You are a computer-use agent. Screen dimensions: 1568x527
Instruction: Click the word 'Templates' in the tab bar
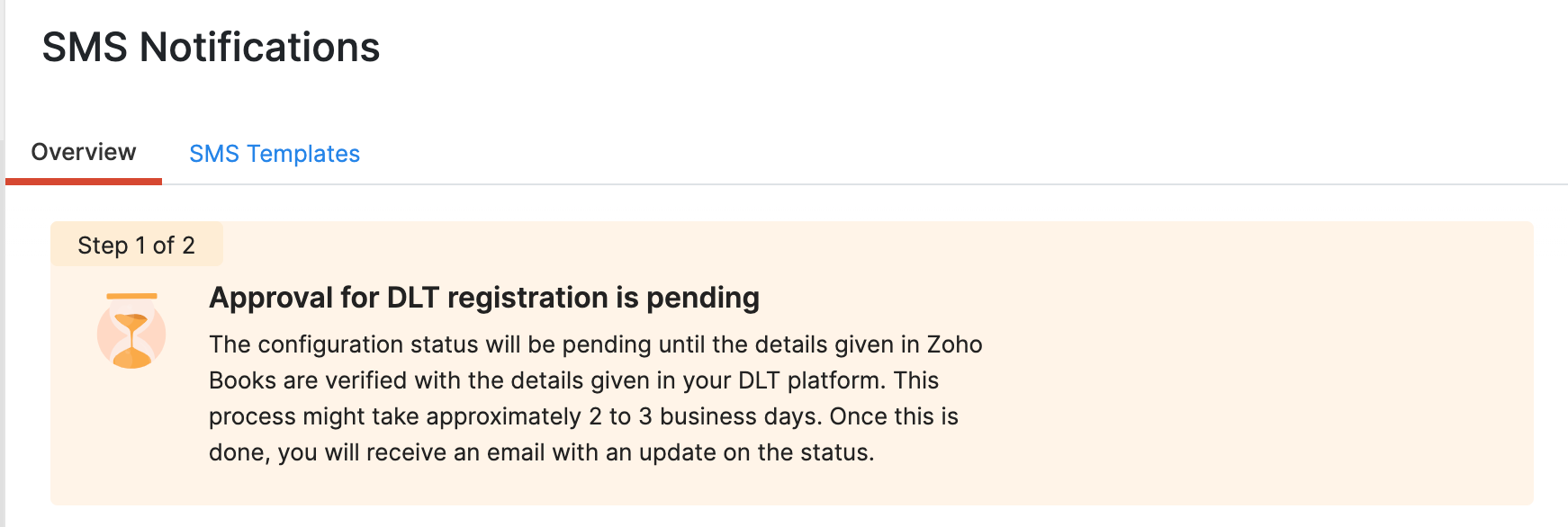point(303,154)
